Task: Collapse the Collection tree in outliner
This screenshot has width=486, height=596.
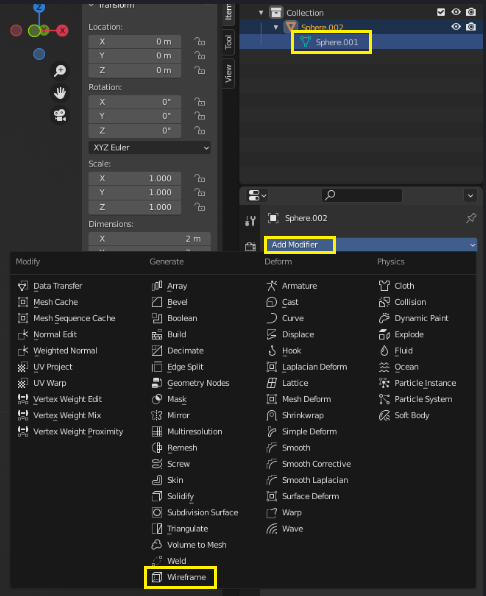Action: click(261, 13)
